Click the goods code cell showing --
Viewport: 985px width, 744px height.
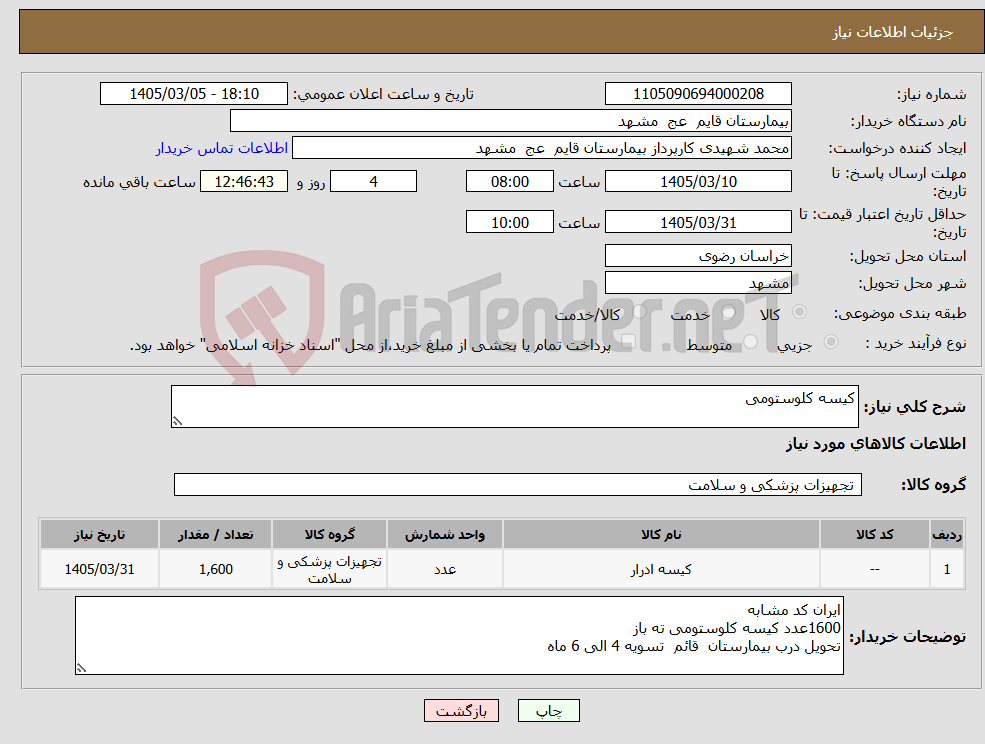(x=874, y=569)
